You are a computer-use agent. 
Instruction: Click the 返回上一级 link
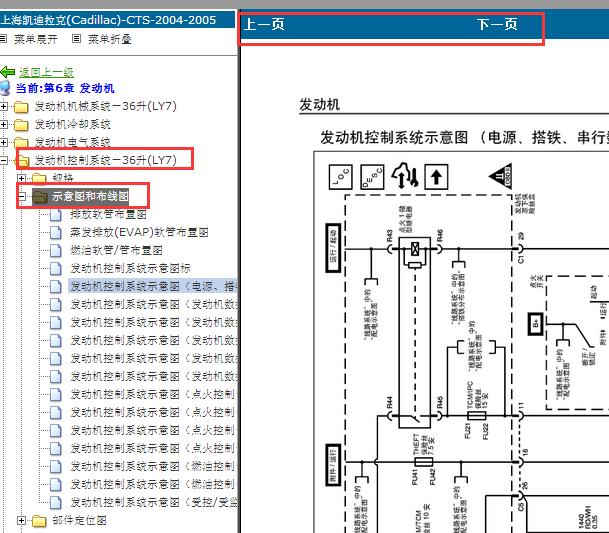click(46, 72)
